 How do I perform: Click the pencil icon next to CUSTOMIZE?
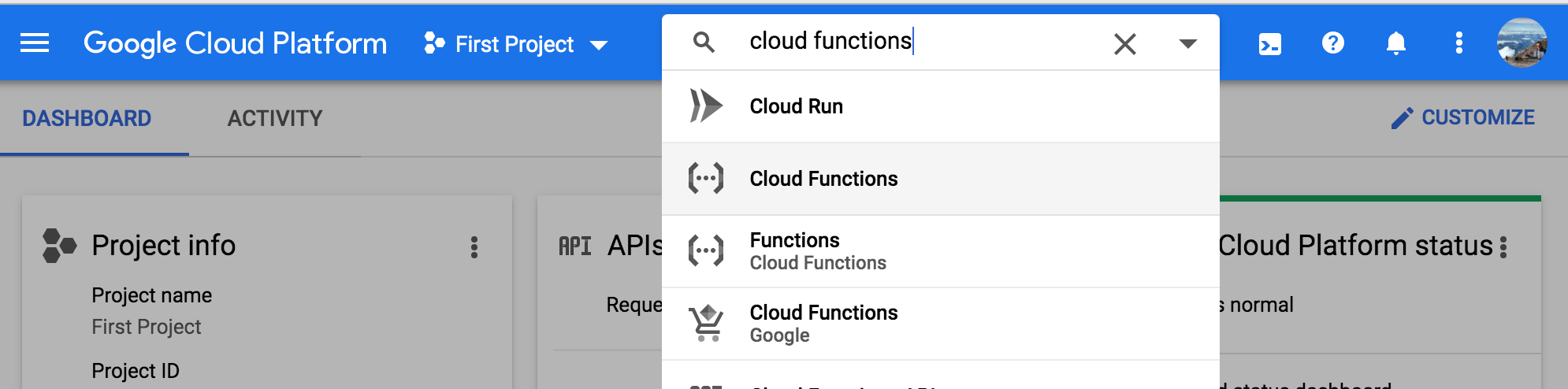1402,118
